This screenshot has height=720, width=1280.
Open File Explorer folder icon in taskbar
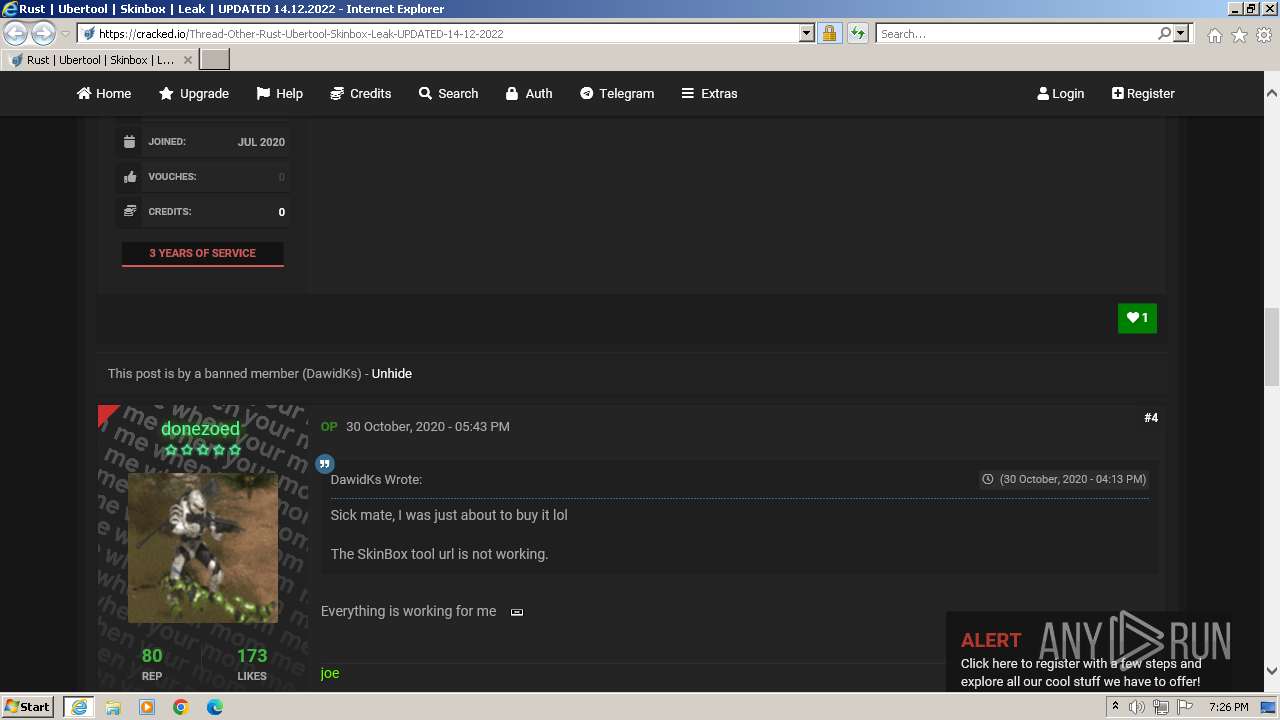113,707
